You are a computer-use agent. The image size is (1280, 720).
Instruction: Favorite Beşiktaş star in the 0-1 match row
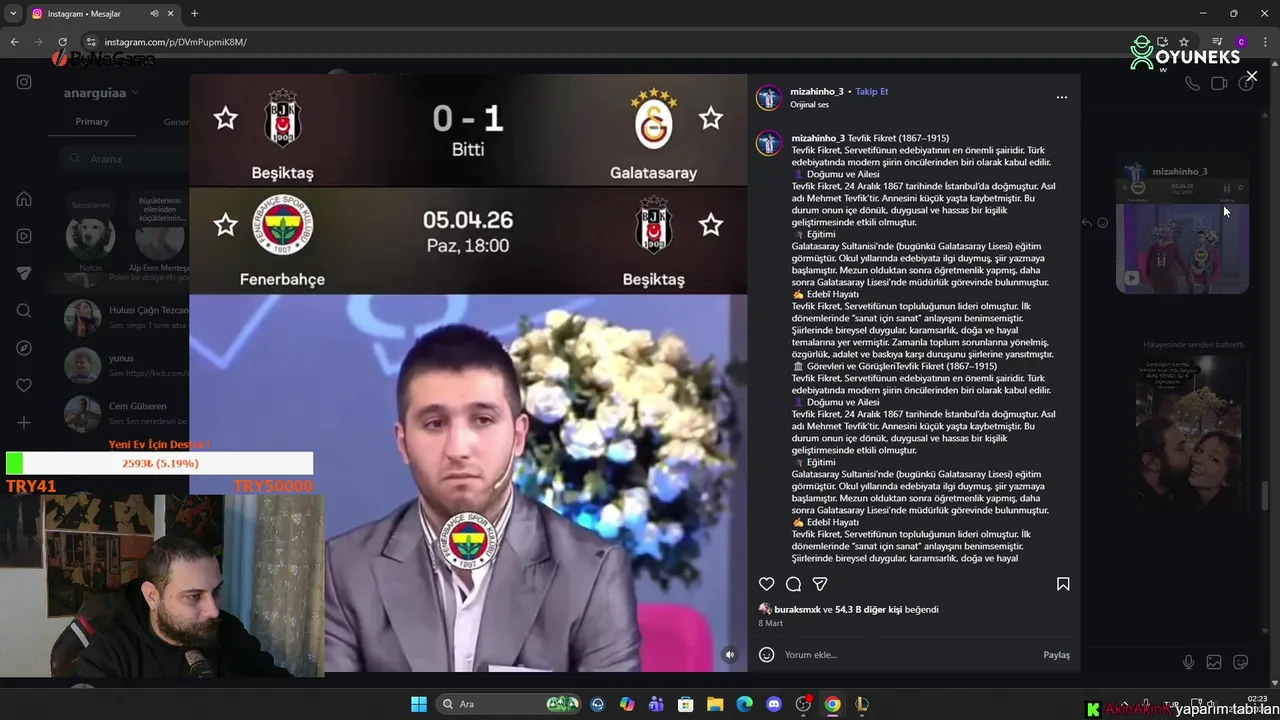(226, 119)
